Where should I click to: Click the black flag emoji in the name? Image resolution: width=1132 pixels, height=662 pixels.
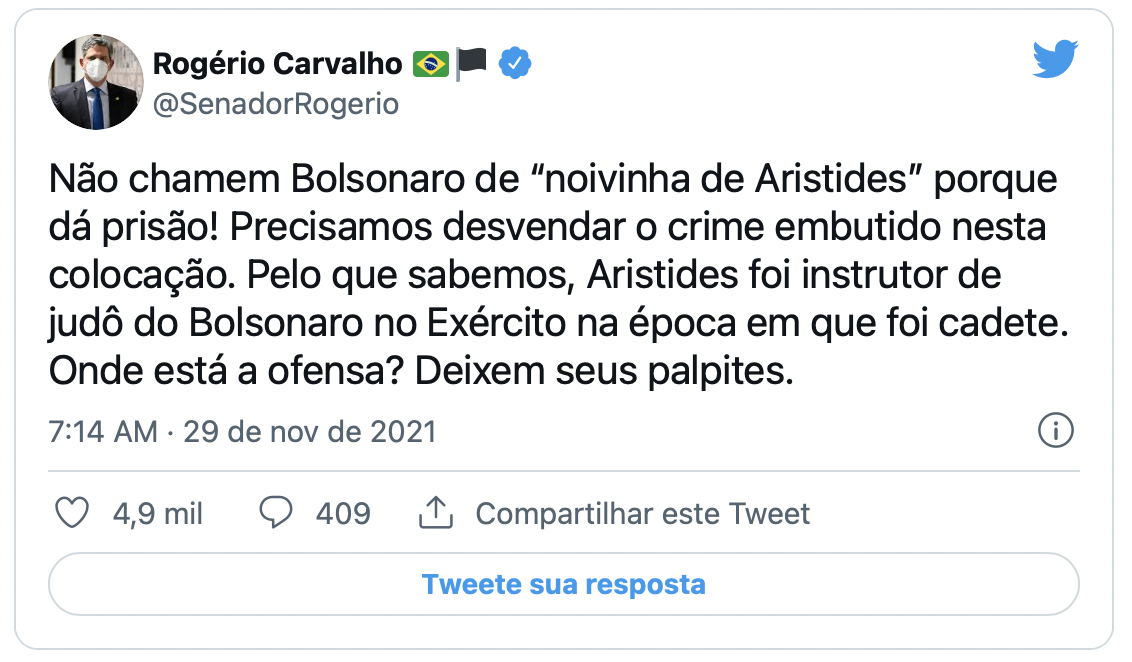[472, 62]
